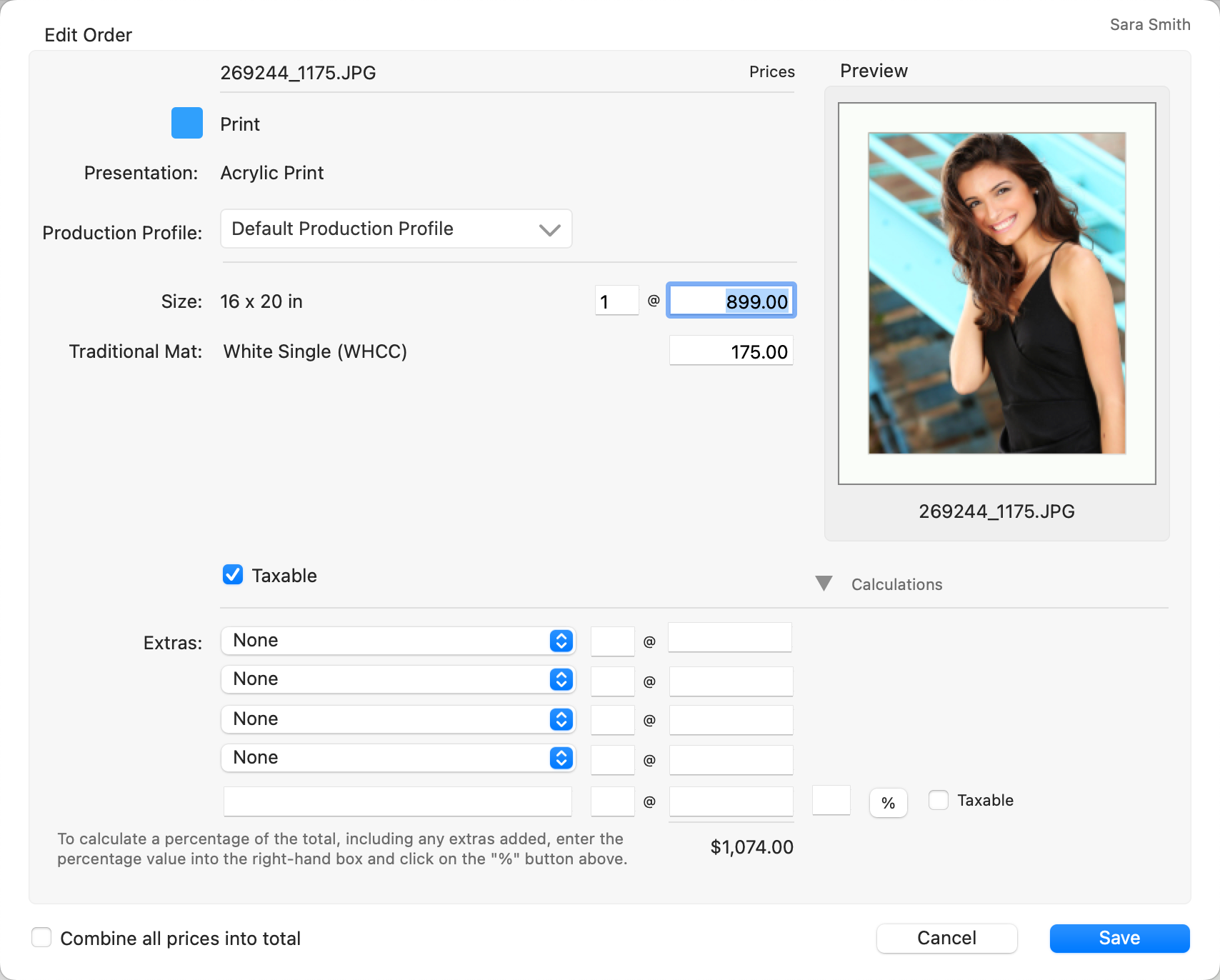The image size is (1220, 980).
Task: Collapse the Calculations disclosure triangle
Action: point(824,584)
